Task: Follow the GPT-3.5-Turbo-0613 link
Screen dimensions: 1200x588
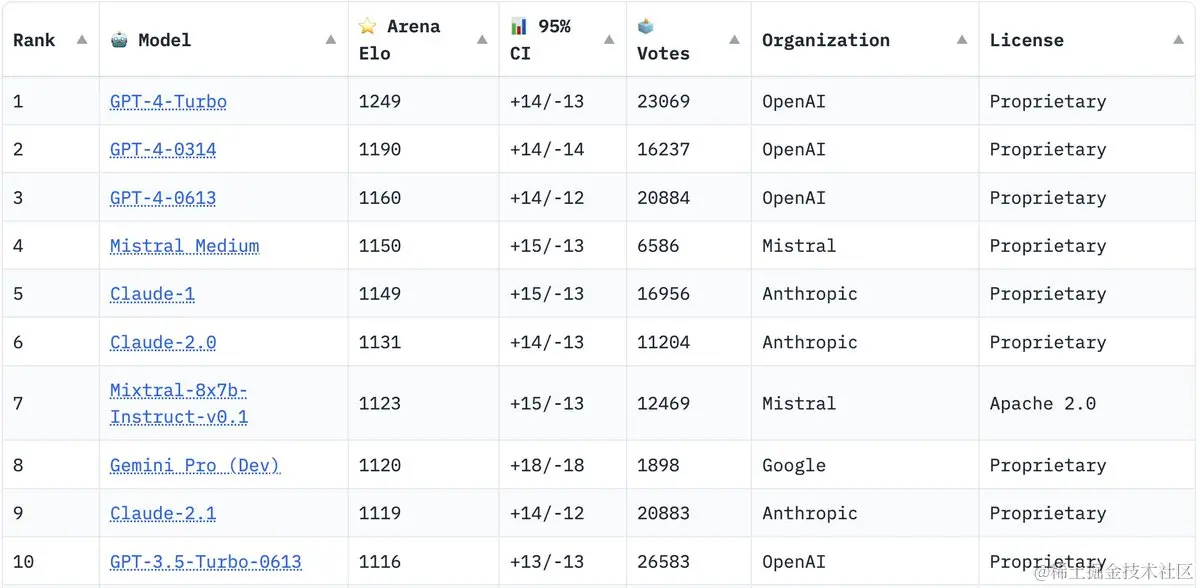Action: (x=206, y=561)
